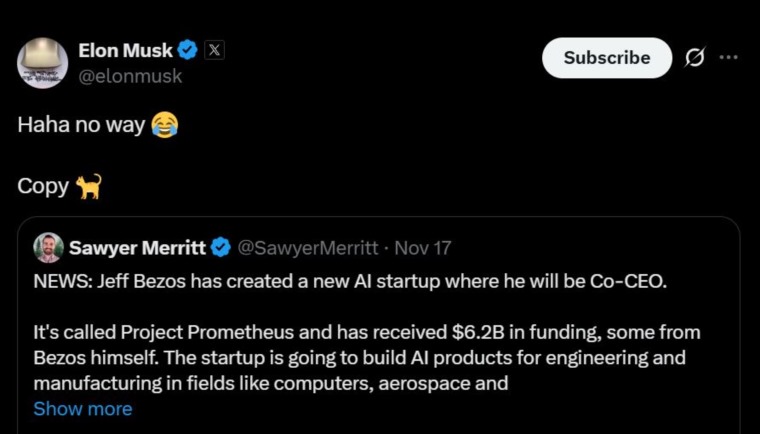Click the word 'Copy' in the post
This screenshot has height=434, width=760.
43,187
